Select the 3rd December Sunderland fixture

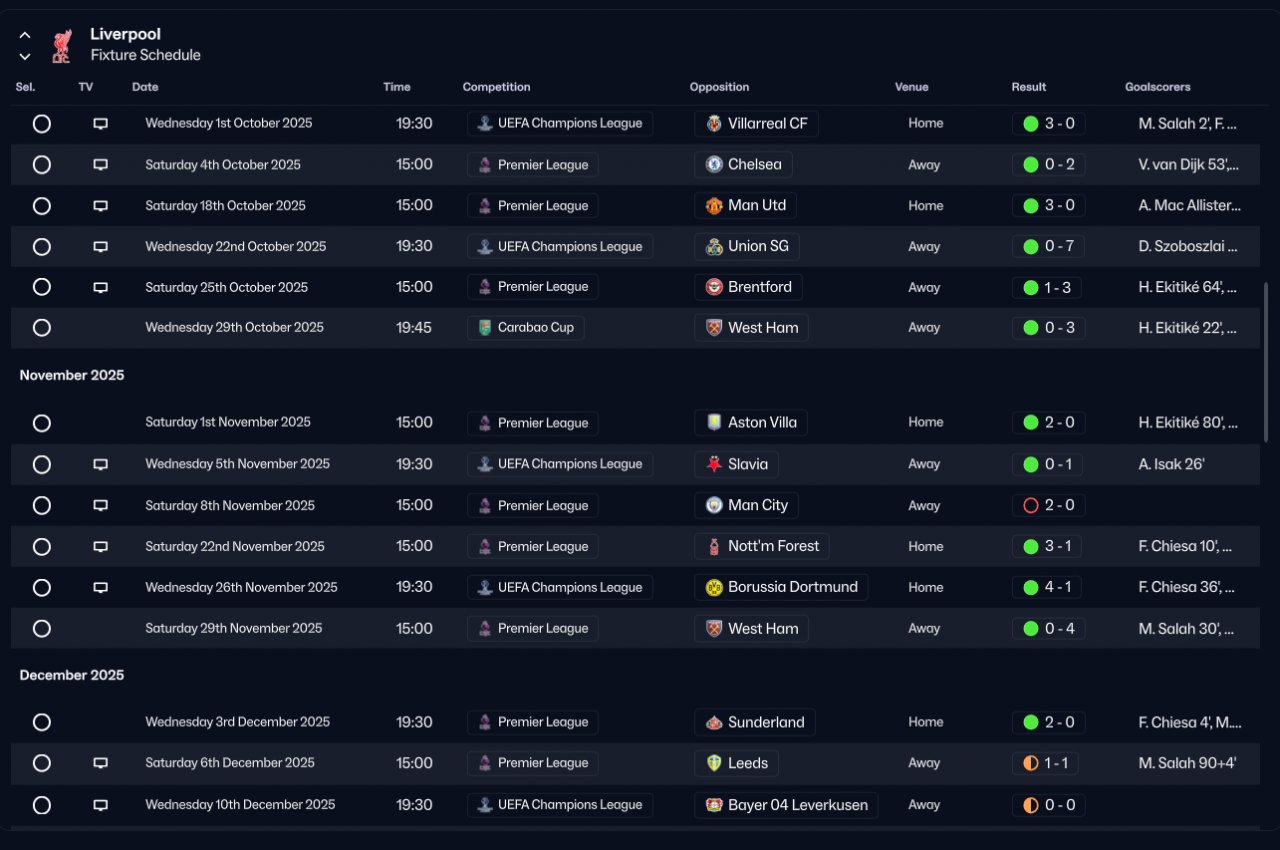[x=41, y=722]
